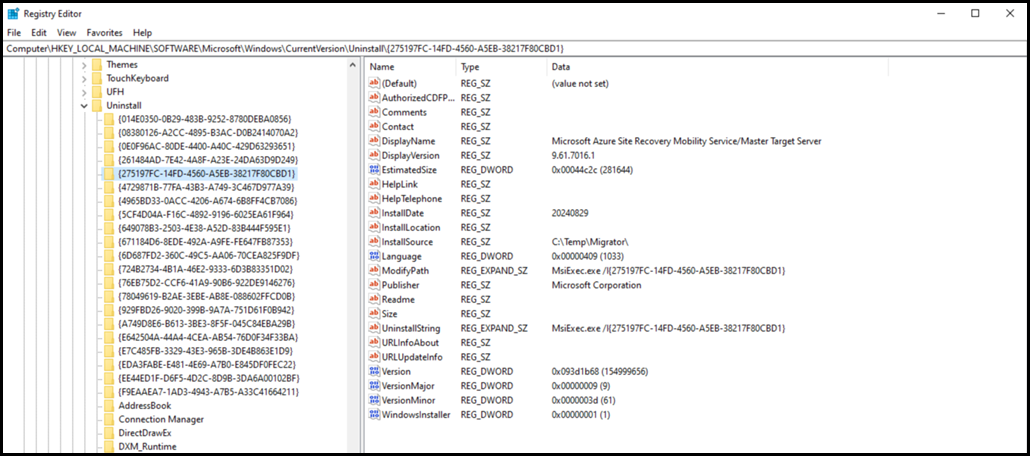Expand the Themes registry key
This screenshot has width=1030, height=456.
tap(84, 64)
